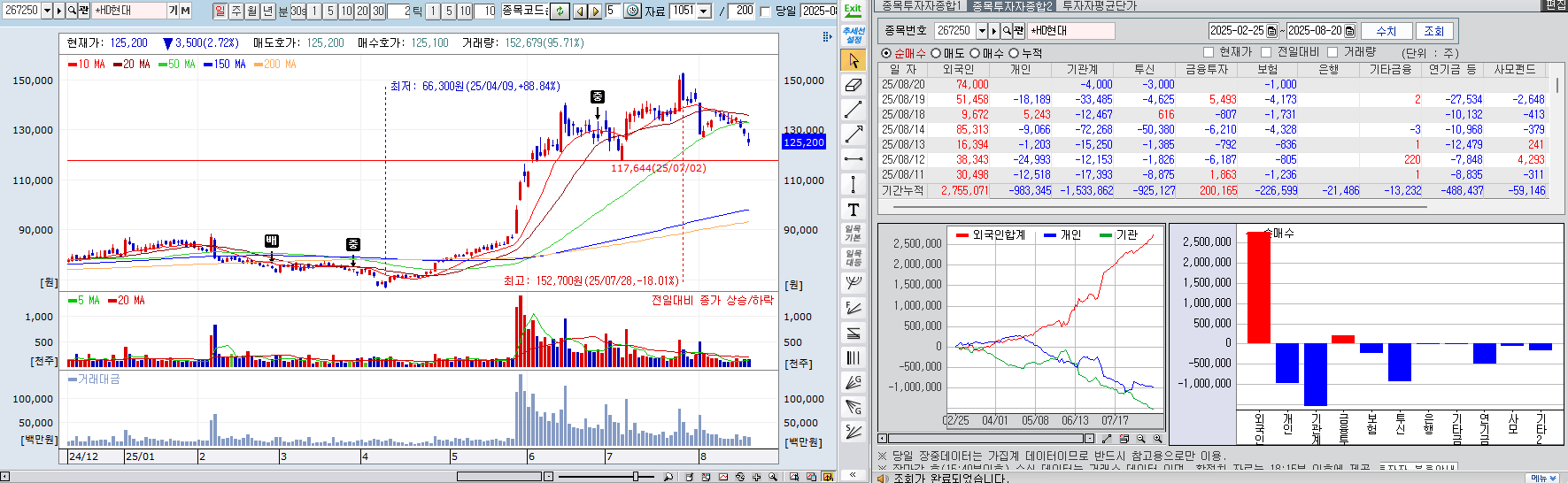
Task: Select the 일목 기본 tool
Action: click(853, 234)
